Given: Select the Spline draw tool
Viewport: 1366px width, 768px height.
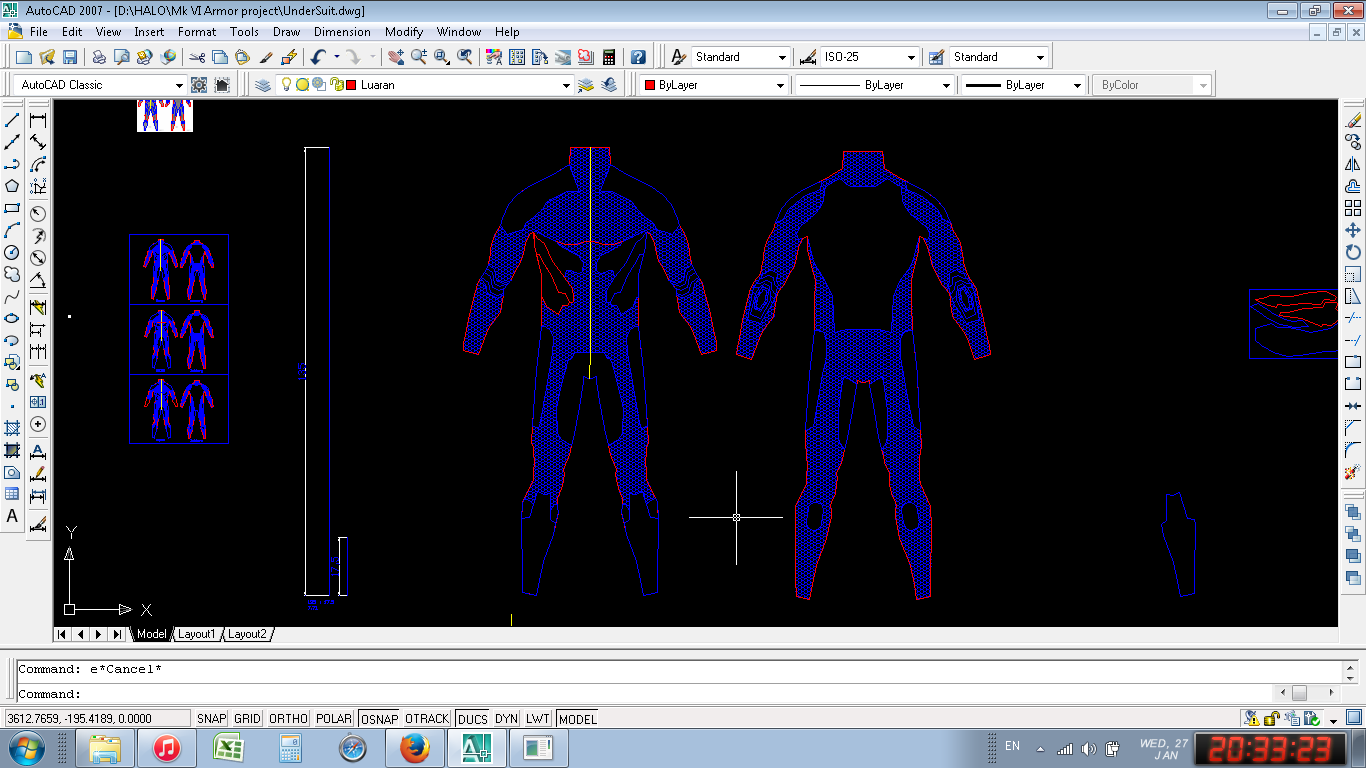Looking at the screenshot, I should click(12, 296).
